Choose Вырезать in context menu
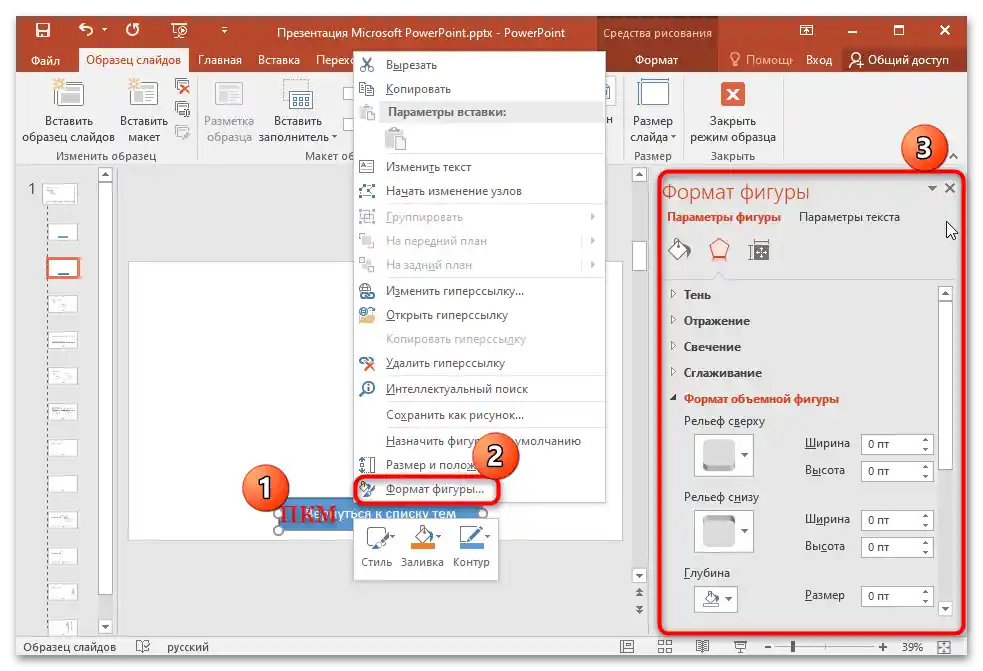983x671 pixels. pos(480,65)
